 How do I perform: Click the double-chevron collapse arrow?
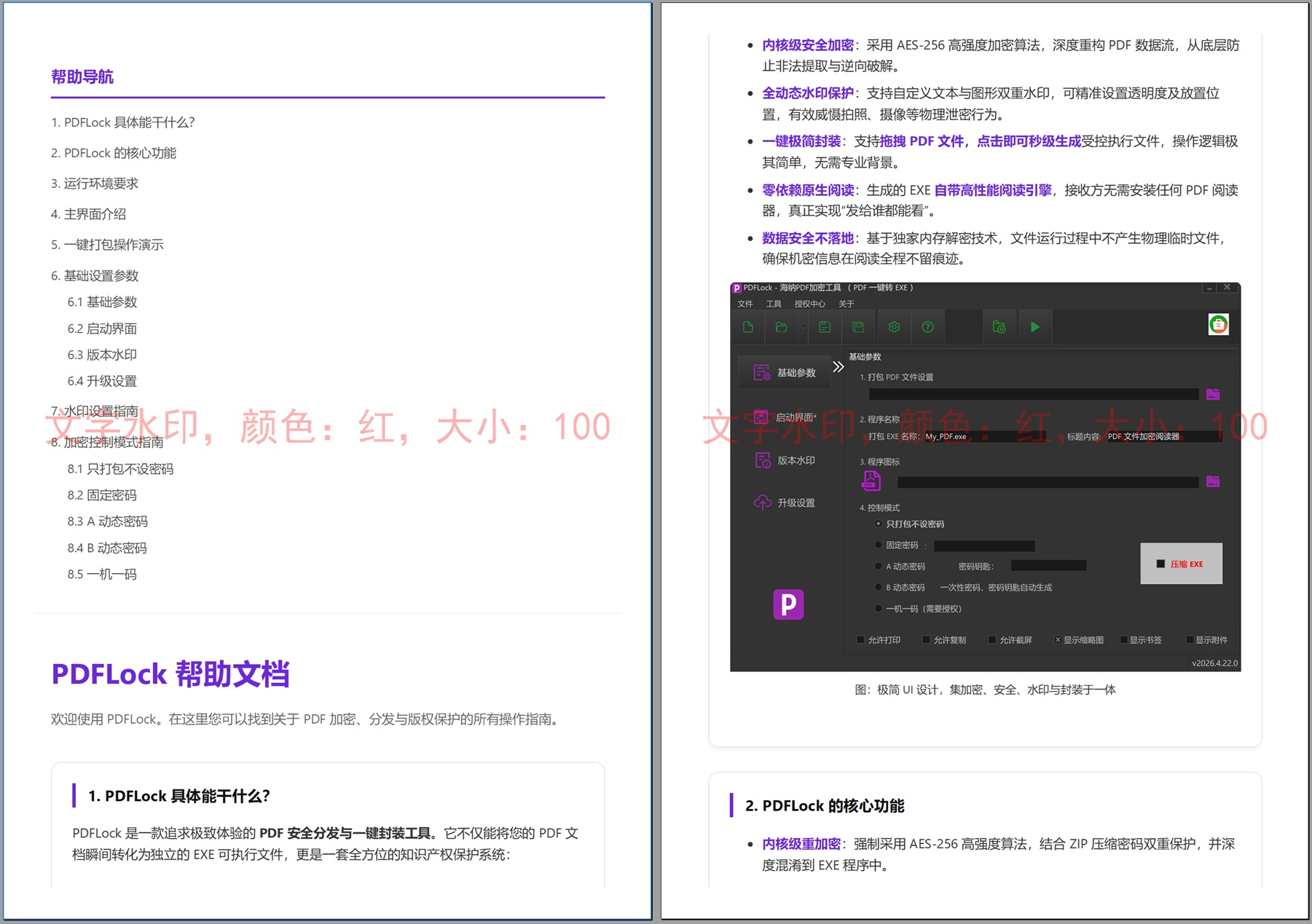pyautogui.click(x=838, y=367)
